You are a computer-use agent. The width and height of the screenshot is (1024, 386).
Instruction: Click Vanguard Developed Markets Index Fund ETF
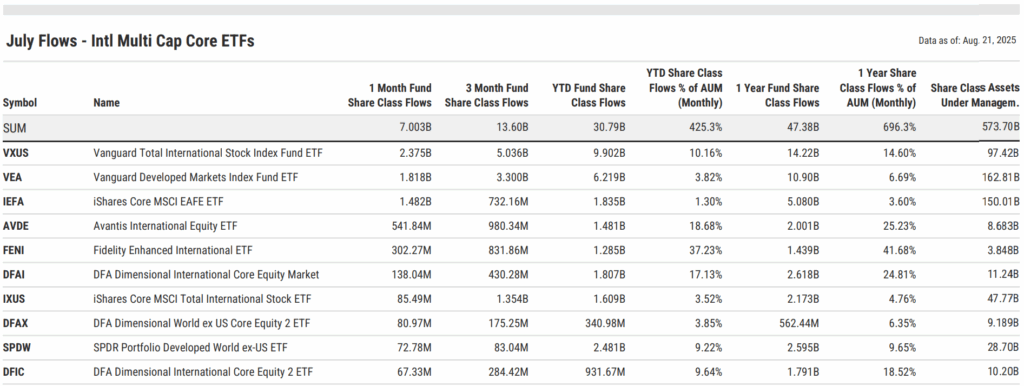click(x=196, y=177)
